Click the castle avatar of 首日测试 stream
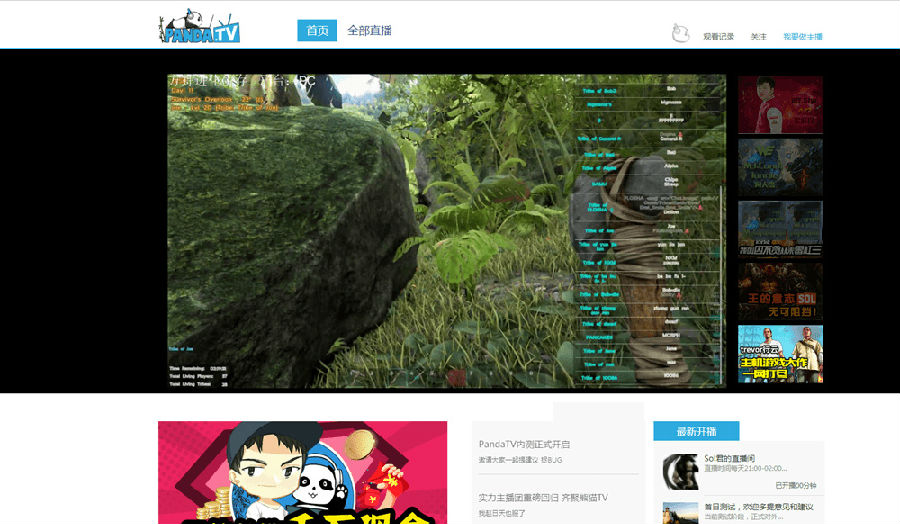 pyautogui.click(x=680, y=513)
